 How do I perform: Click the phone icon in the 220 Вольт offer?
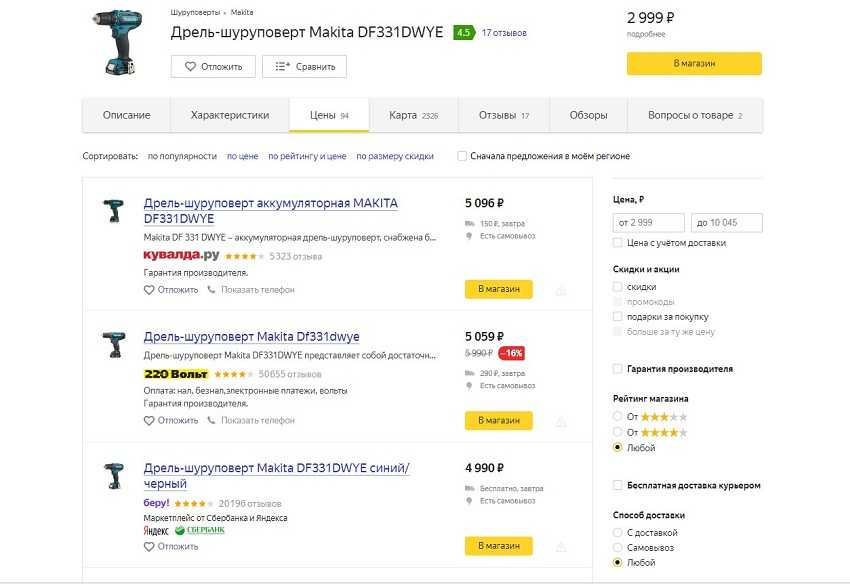click(211, 421)
